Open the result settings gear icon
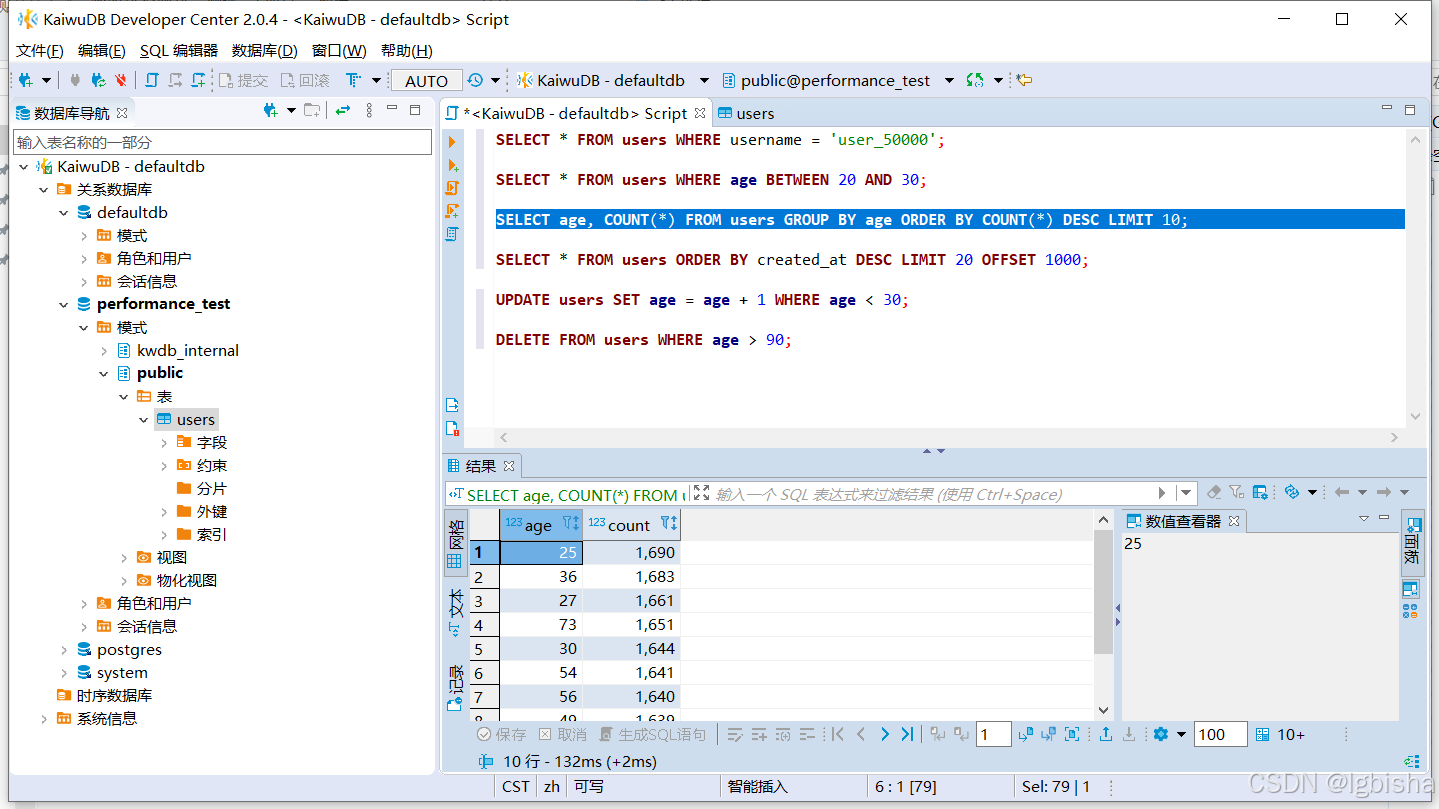 pyautogui.click(x=1160, y=734)
